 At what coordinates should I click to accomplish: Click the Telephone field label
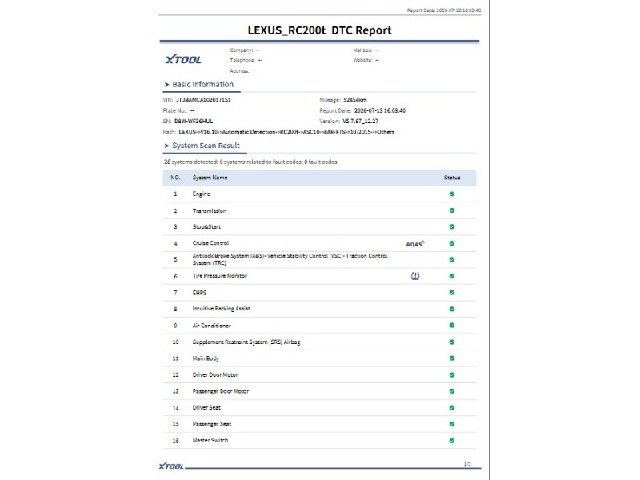pos(242,60)
